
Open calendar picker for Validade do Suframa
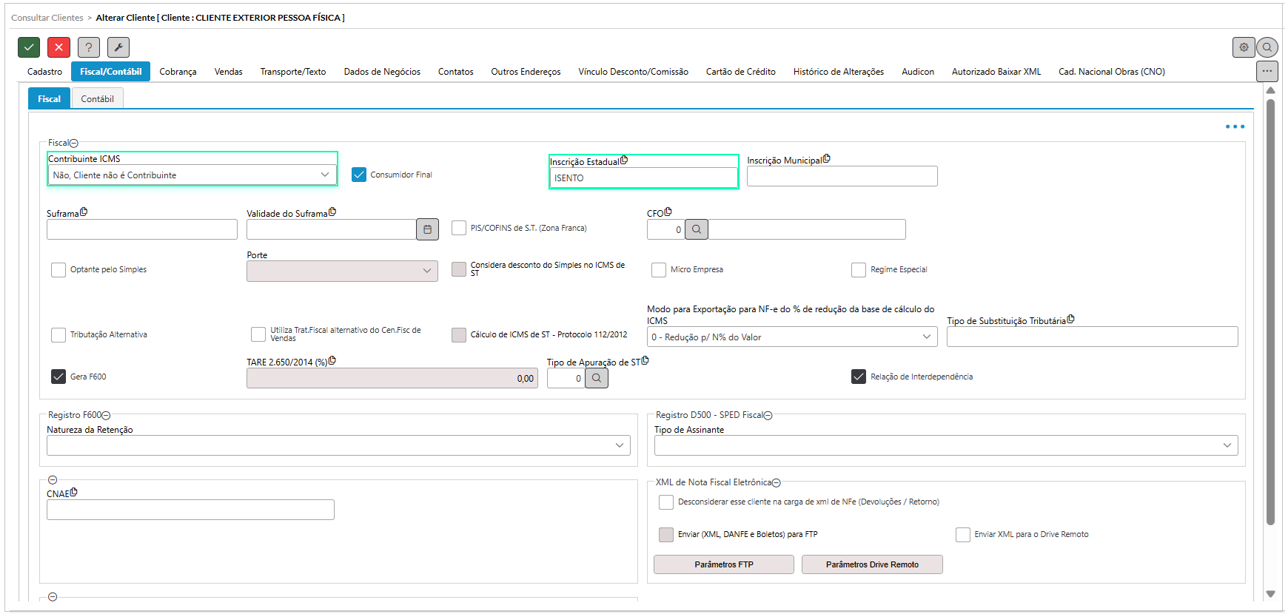pos(427,229)
